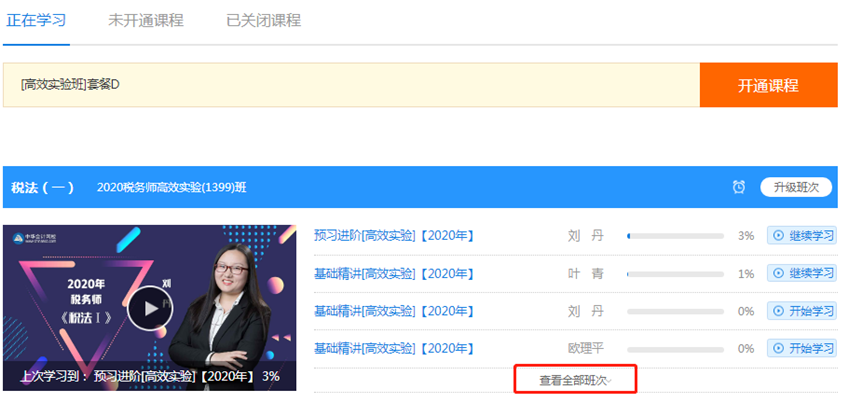This screenshot has height=403, width=848.
Task: Expand 查看全部班次 to show all classes
Action: pyautogui.click(x=575, y=381)
